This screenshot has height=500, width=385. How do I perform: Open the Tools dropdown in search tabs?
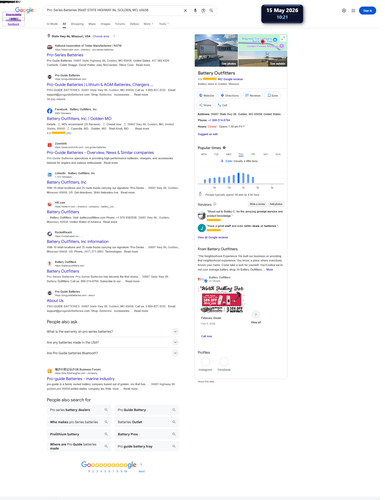[x=164, y=24]
